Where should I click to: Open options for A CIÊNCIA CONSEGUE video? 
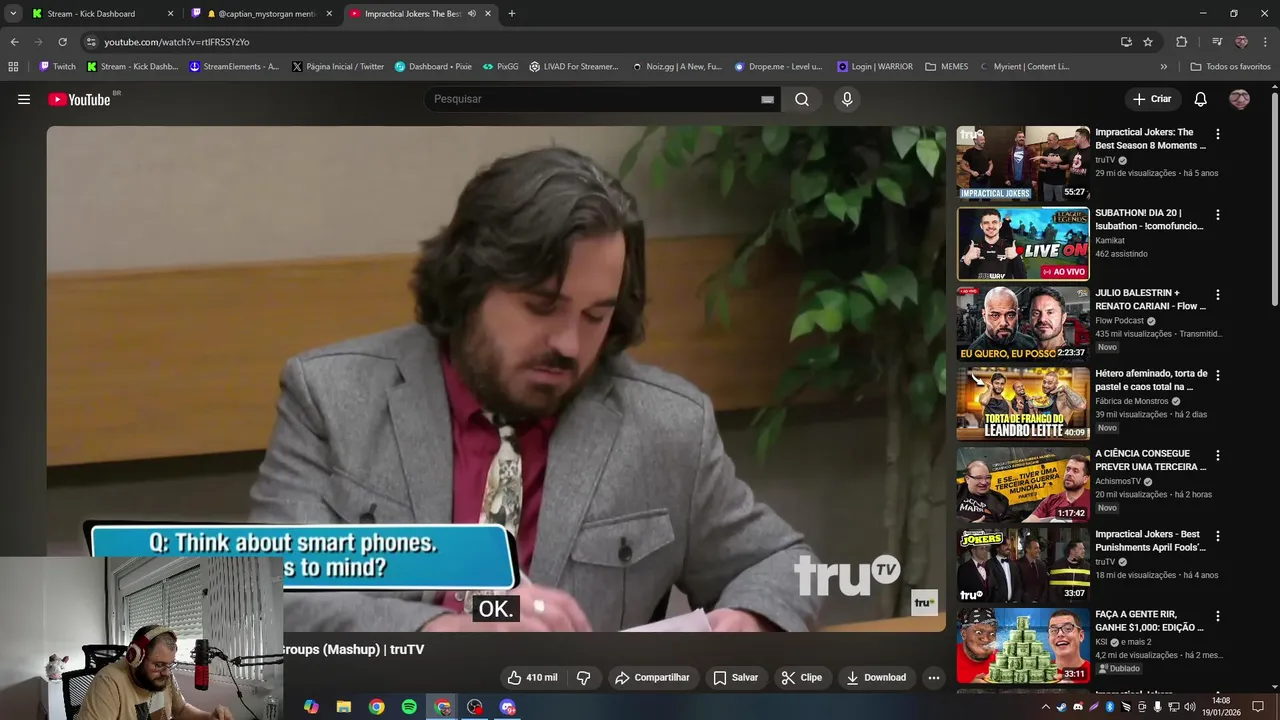pyautogui.click(x=1217, y=455)
